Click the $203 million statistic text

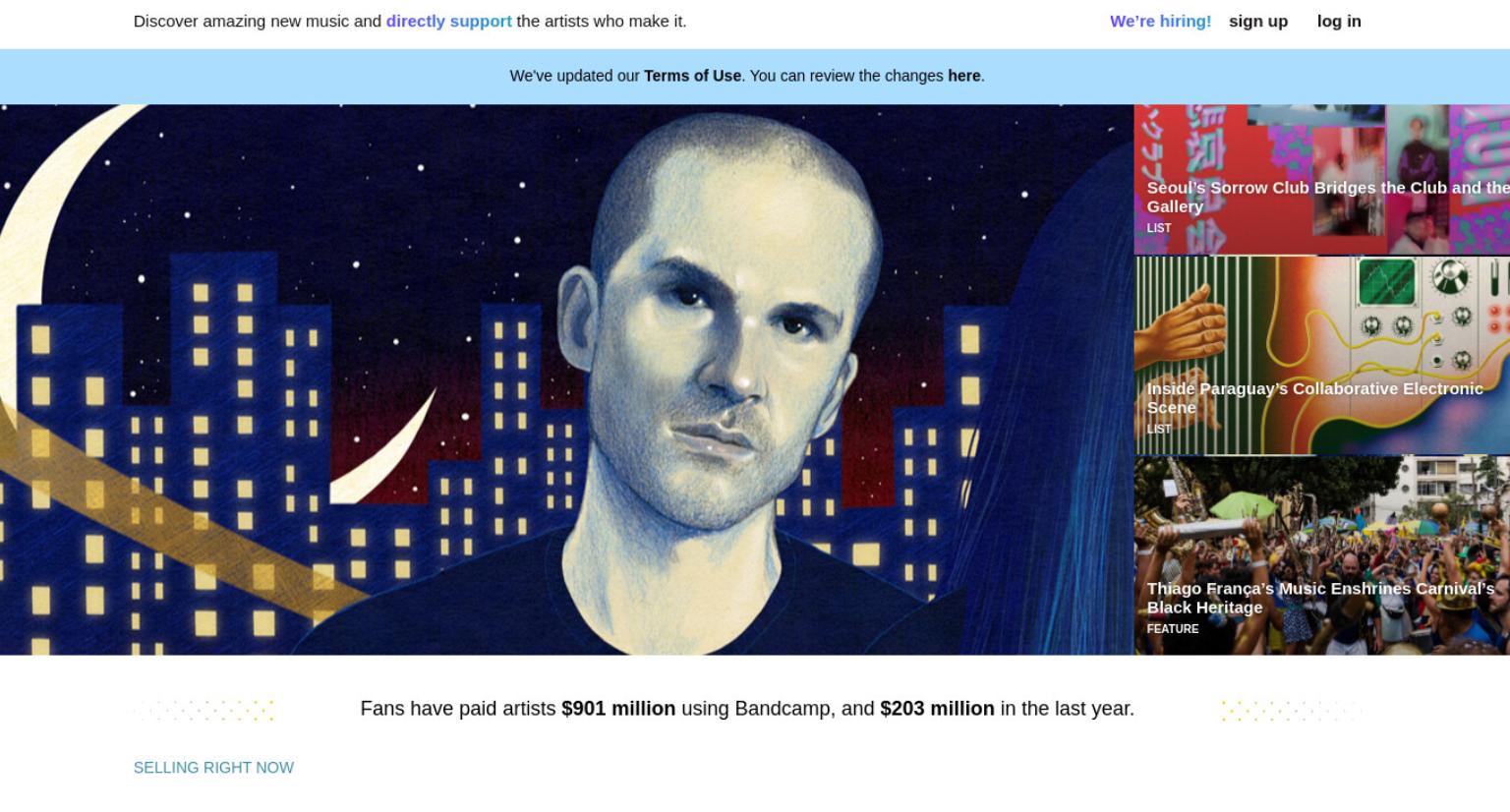pyautogui.click(x=937, y=709)
